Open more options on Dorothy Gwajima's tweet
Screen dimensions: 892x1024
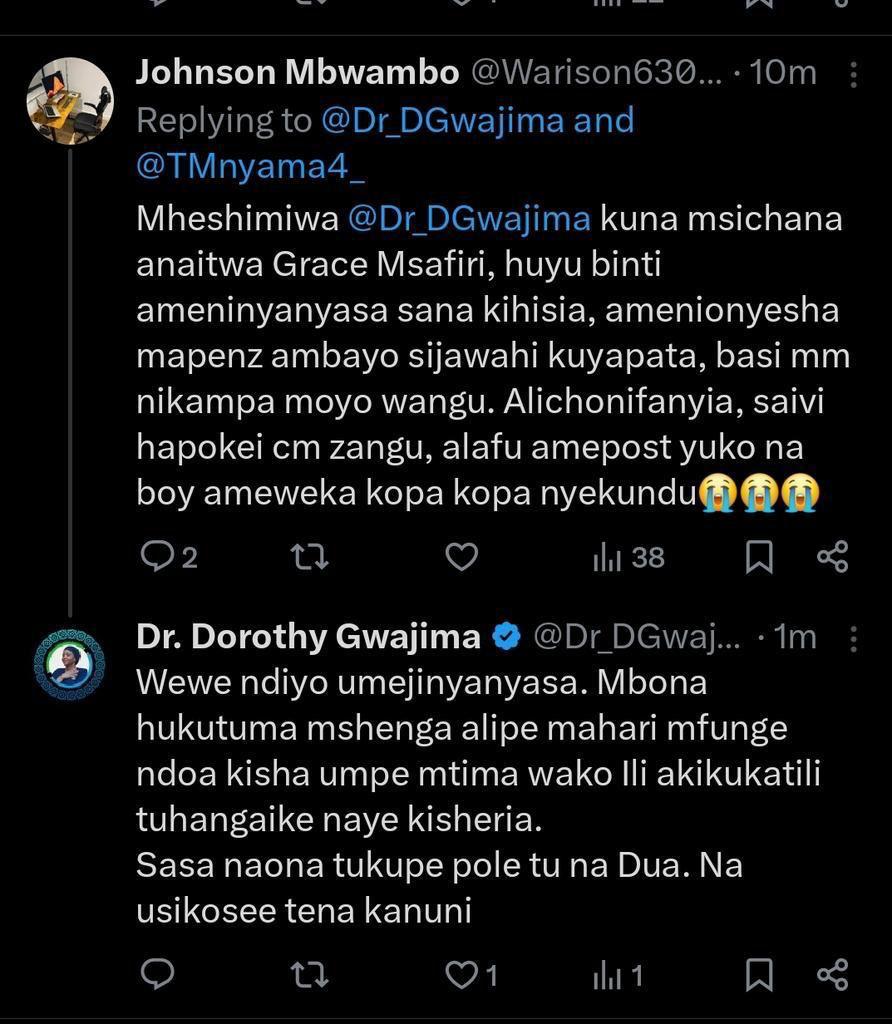[853, 639]
